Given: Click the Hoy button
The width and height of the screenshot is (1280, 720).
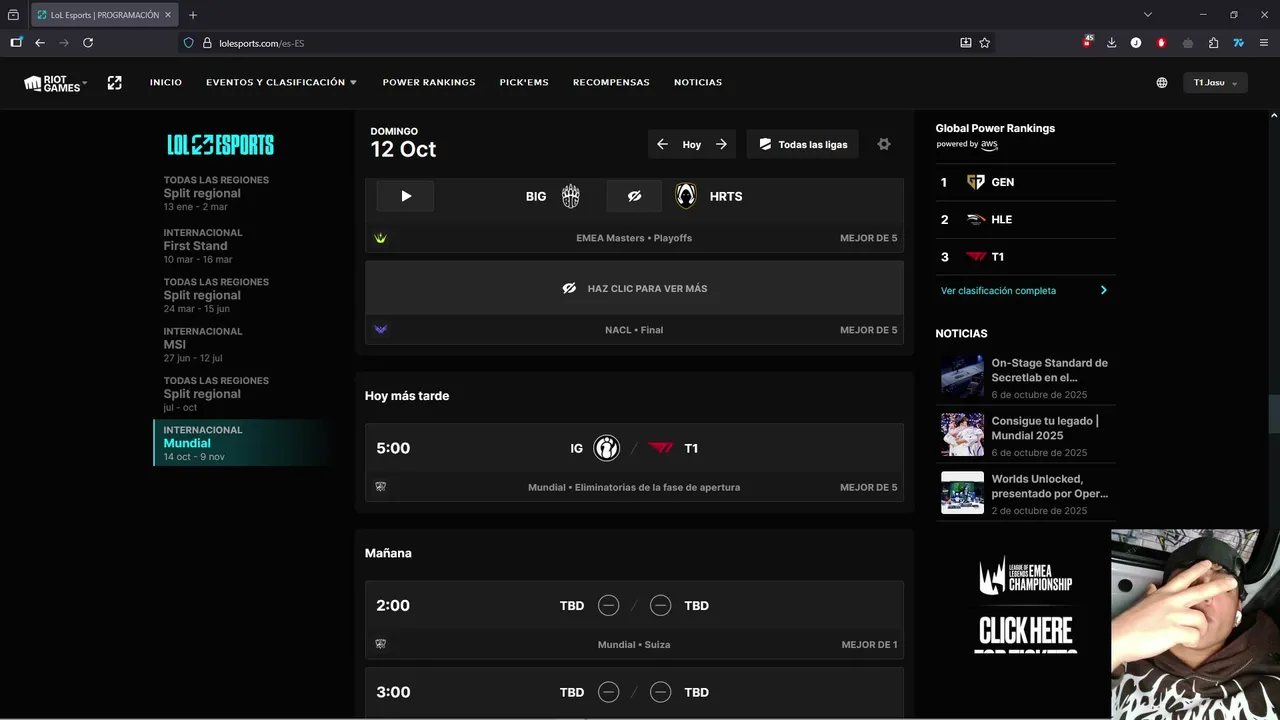Looking at the screenshot, I should tap(692, 144).
